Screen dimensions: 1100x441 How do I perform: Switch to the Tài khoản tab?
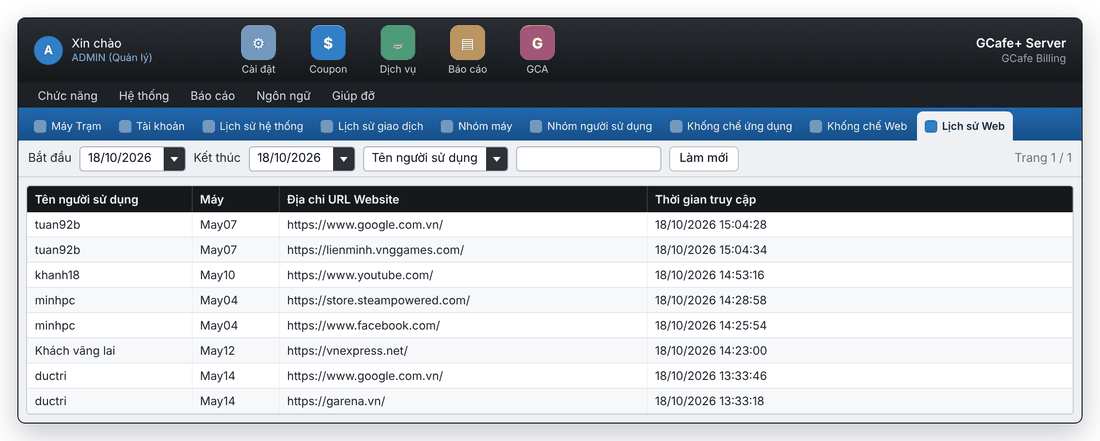click(152, 126)
